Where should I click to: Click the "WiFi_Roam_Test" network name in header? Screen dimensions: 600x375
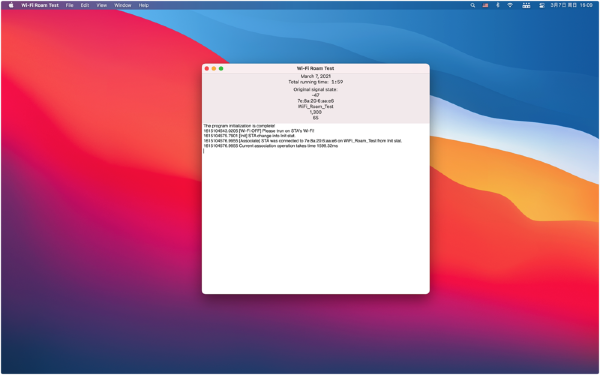point(316,107)
